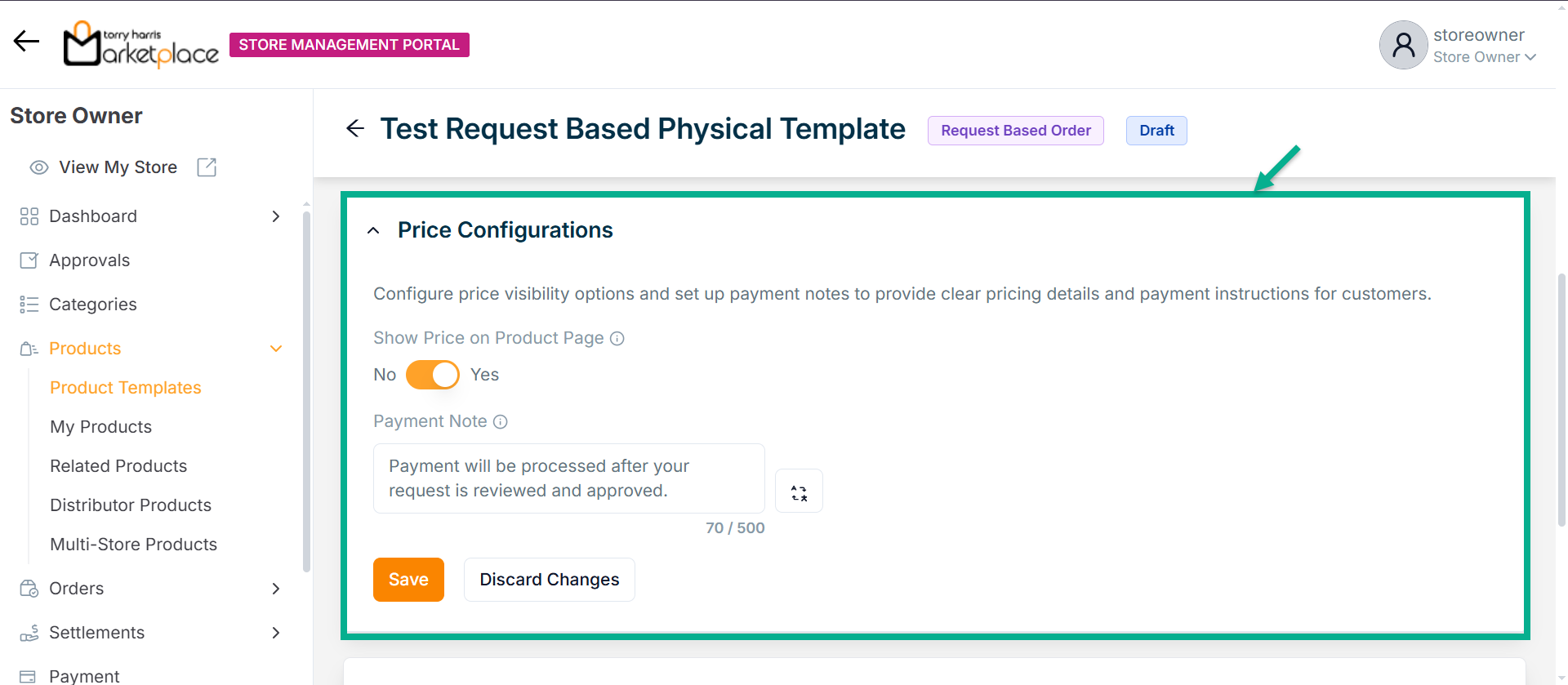Expand the Dashboard menu chevron
The width and height of the screenshot is (1568, 685).
point(276,216)
